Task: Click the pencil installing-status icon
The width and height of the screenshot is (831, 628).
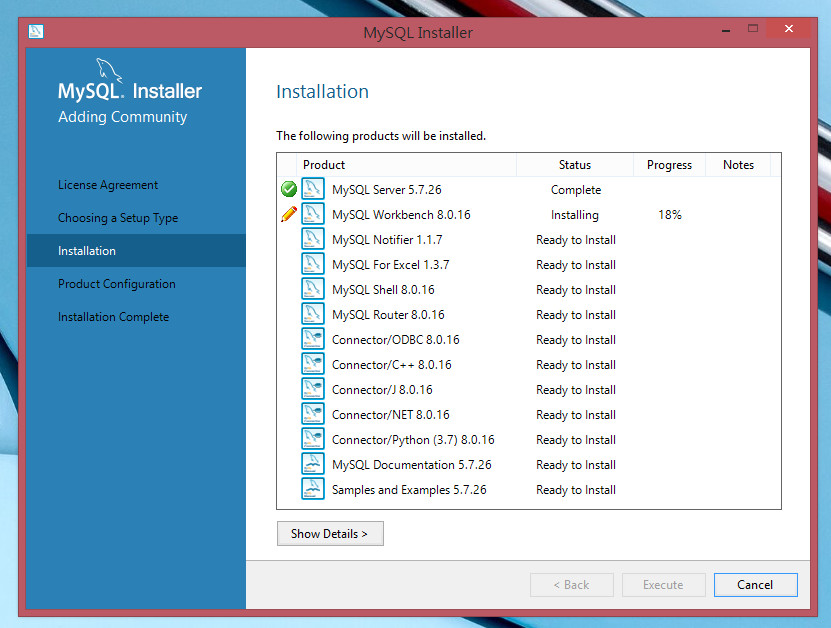Action: (289, 214)
